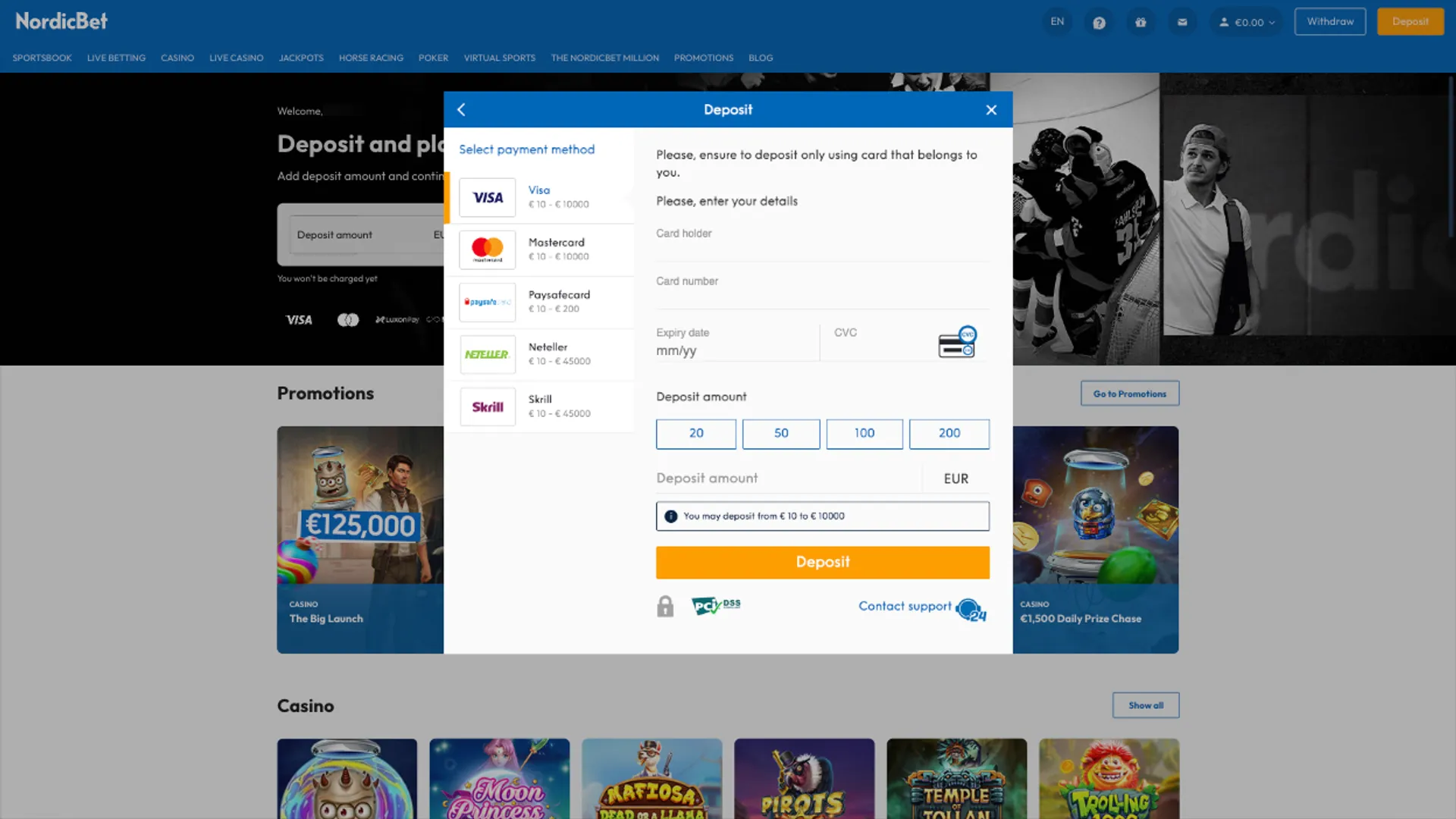
Task: Click Go to Promotions
Action: tap(1129, 393)
